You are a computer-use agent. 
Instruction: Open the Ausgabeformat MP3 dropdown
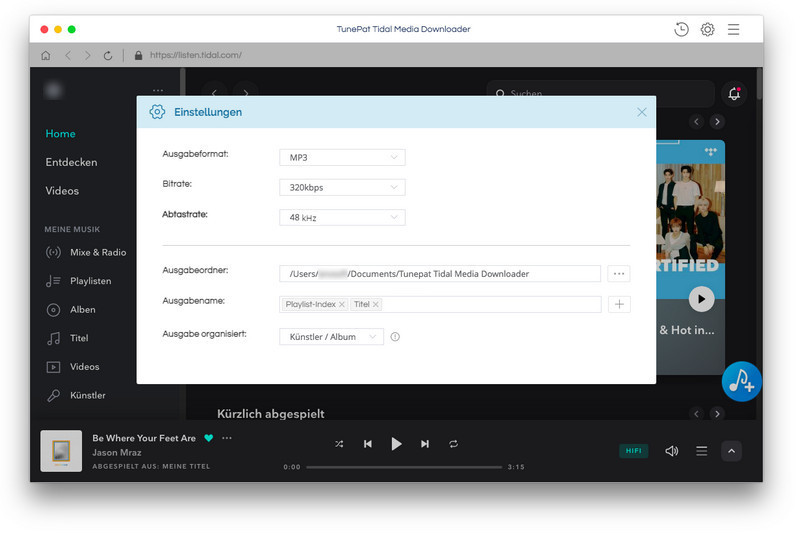coord(342,158)
